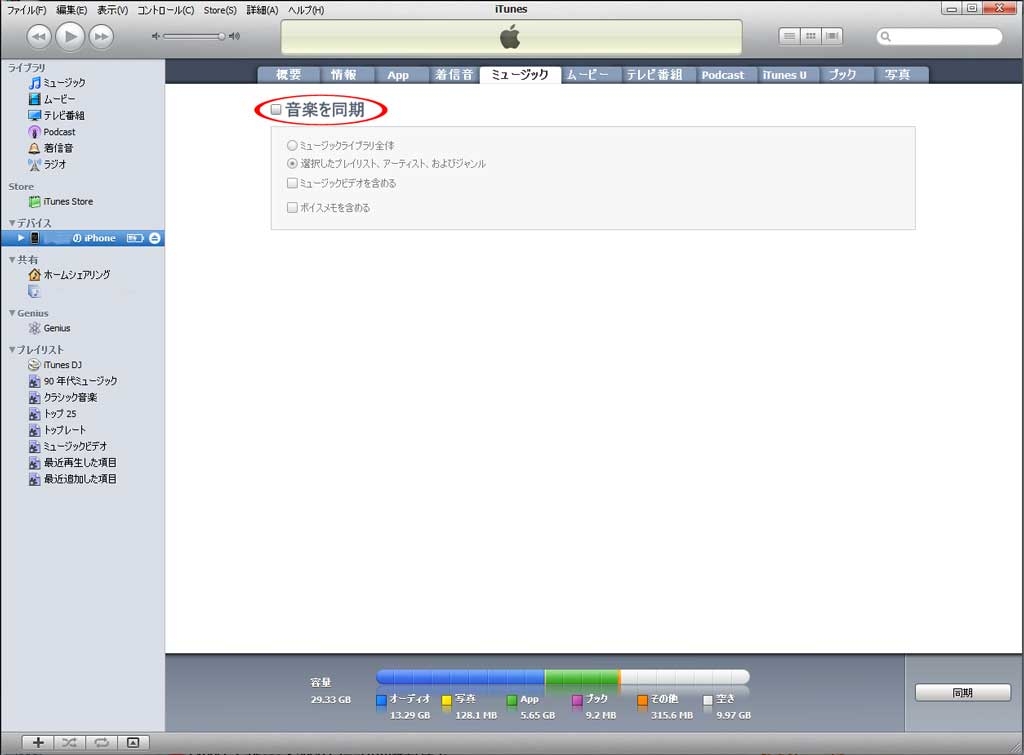Screen dimensions: 1024x755
Task: Toggle repeat at bottom bar
Action: pyautogui.click(x=101, y=742)
